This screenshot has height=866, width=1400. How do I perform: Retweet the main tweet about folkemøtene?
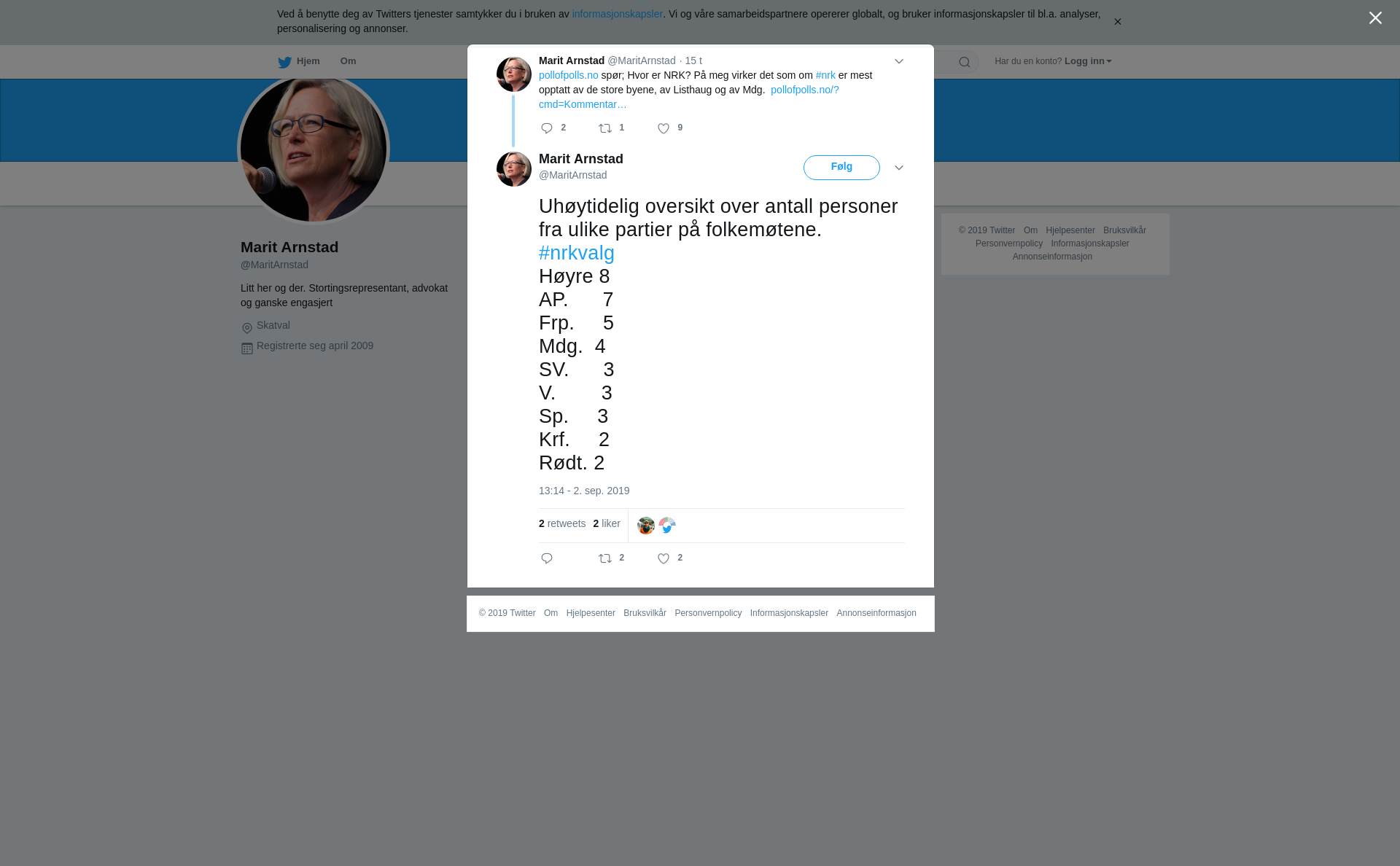point(605,558)
